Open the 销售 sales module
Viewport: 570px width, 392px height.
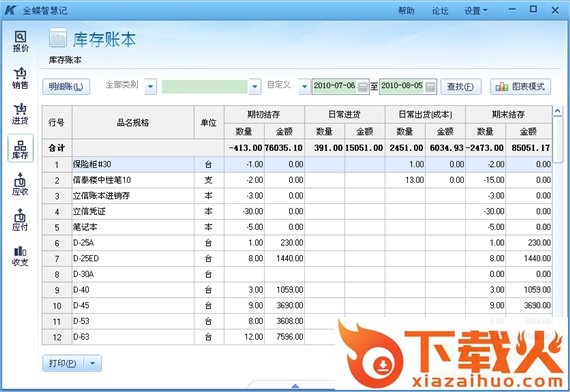pyautogui.click(x=20, y=78)
